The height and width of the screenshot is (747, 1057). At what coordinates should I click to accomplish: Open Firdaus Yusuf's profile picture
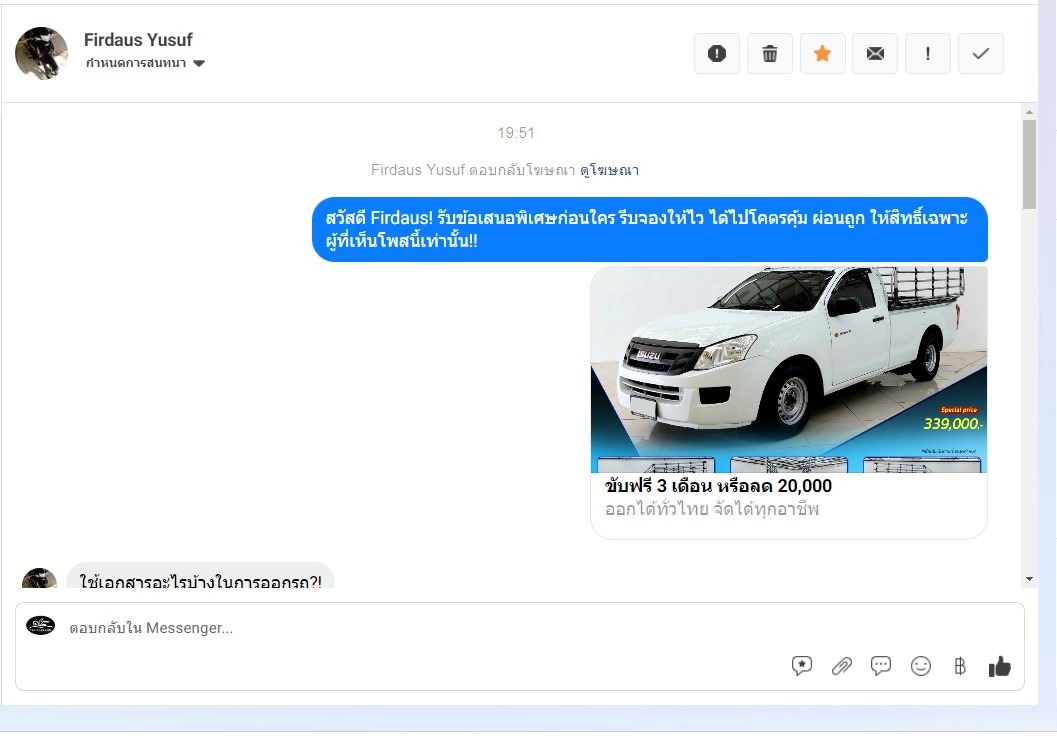click(x=42, y=53)
